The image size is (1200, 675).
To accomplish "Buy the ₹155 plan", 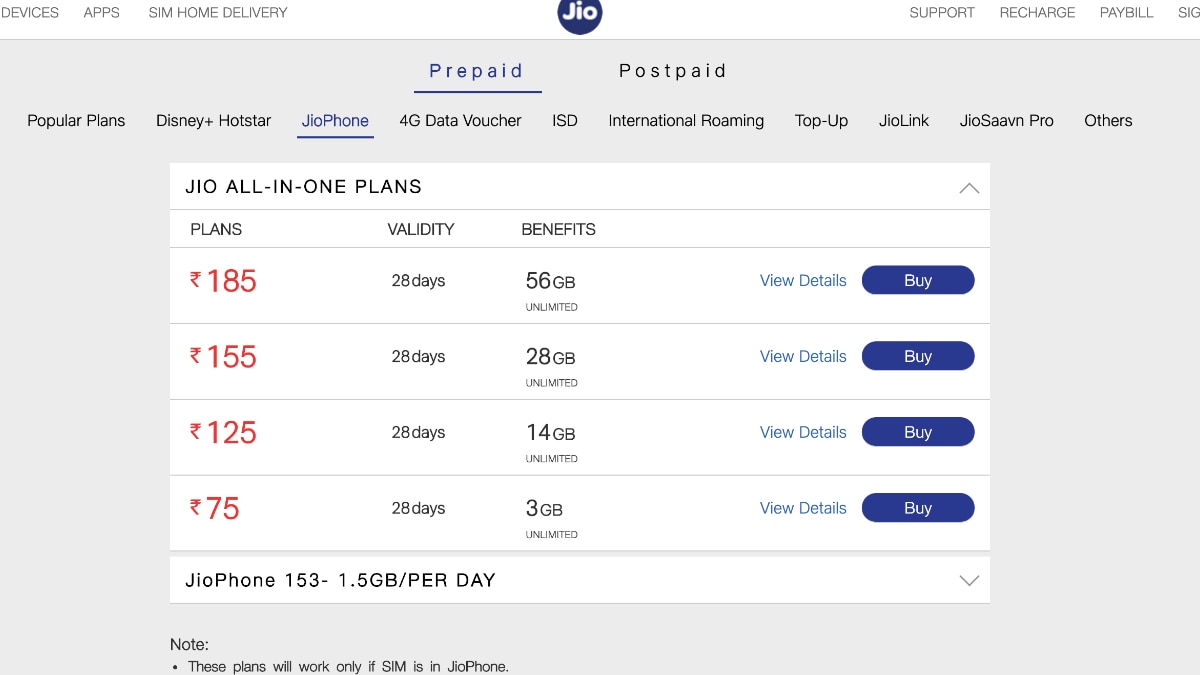I will point(917,356).
